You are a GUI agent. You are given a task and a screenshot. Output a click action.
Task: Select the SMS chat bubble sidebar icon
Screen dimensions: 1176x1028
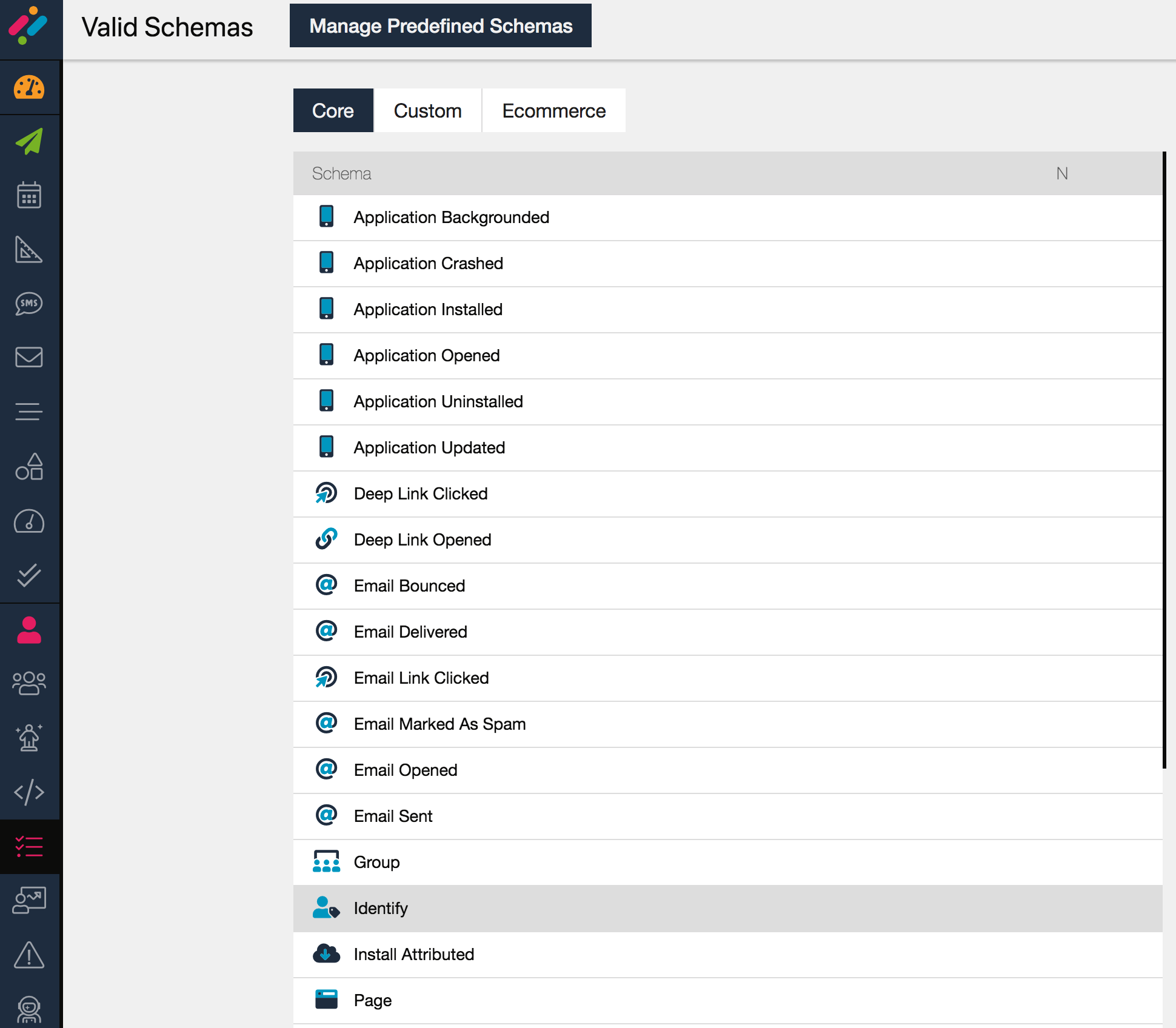tap(29, 303)
